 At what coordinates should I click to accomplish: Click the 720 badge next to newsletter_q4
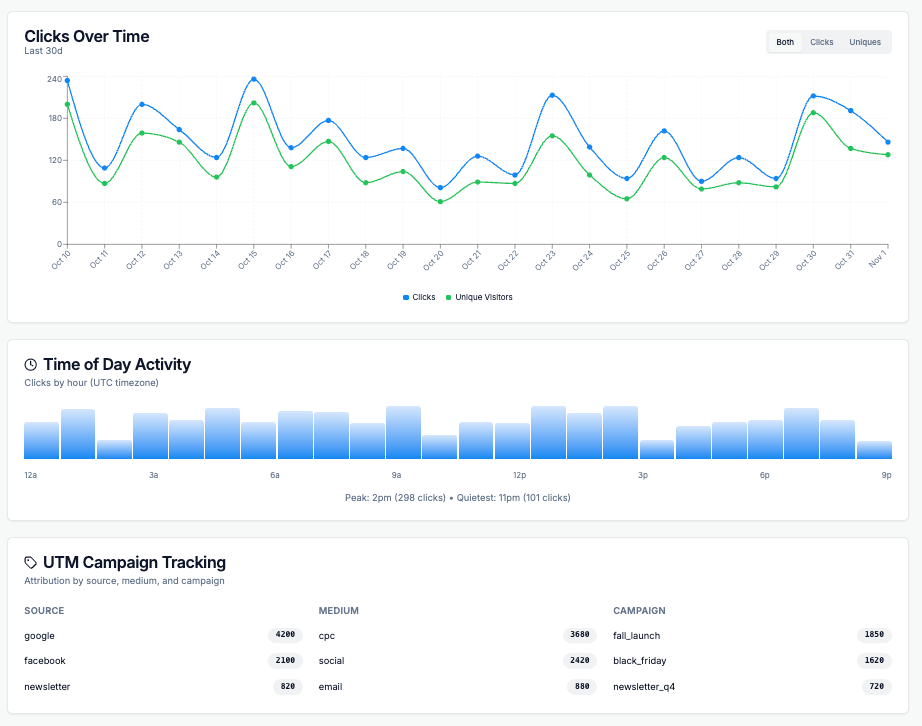pos(874,687)
